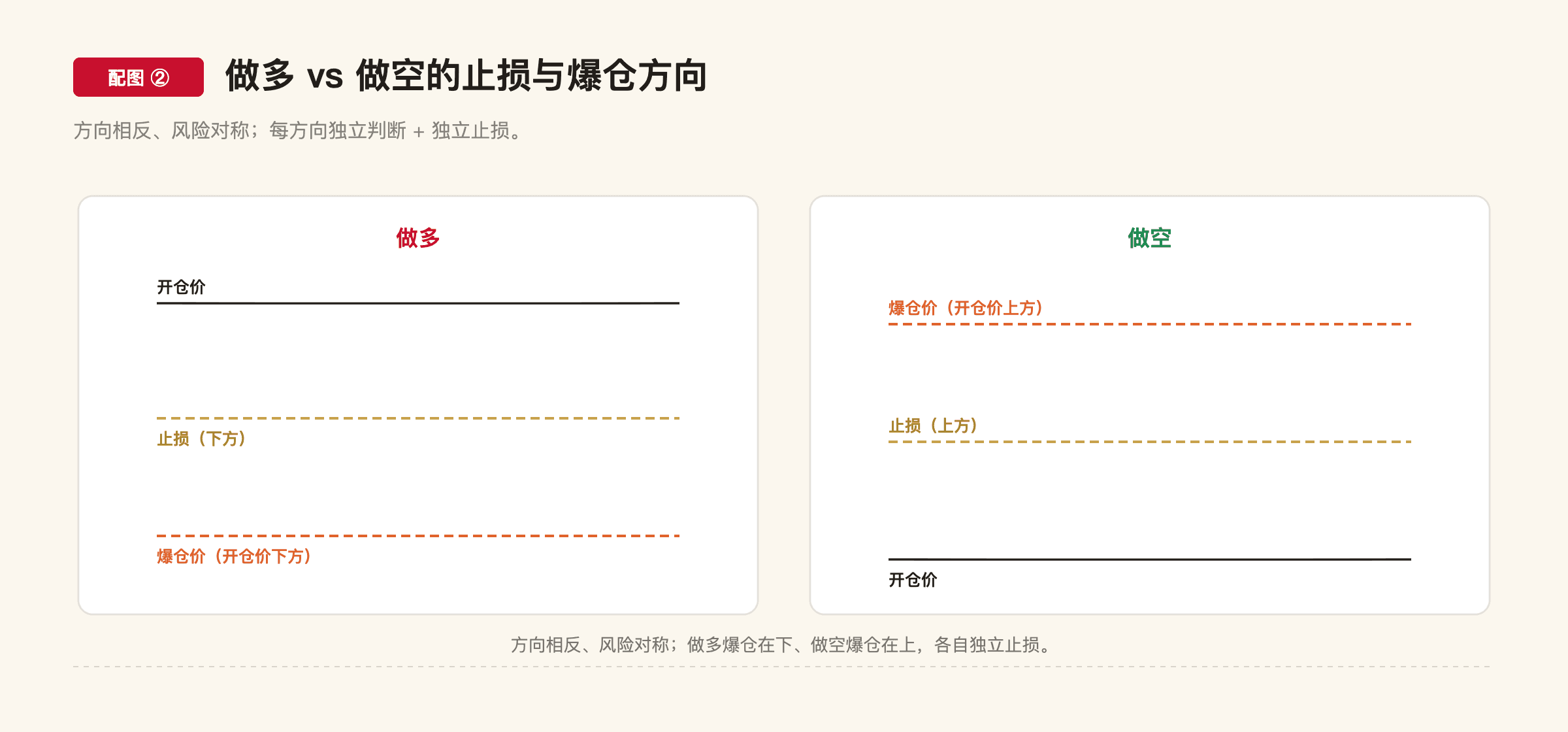Select the 爆仓价（开仓价上方） label
This screenshot has height=732, width=1568.
pos(966,308)
